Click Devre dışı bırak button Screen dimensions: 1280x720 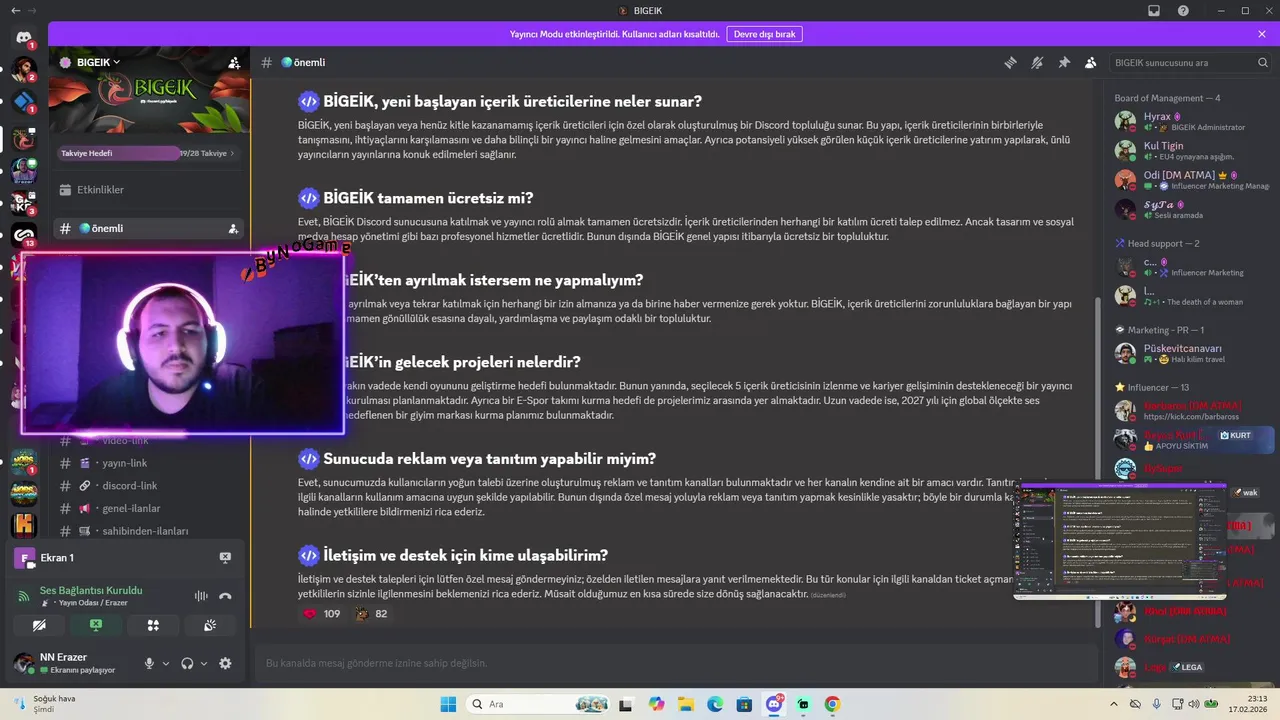[x=764, y=34]
